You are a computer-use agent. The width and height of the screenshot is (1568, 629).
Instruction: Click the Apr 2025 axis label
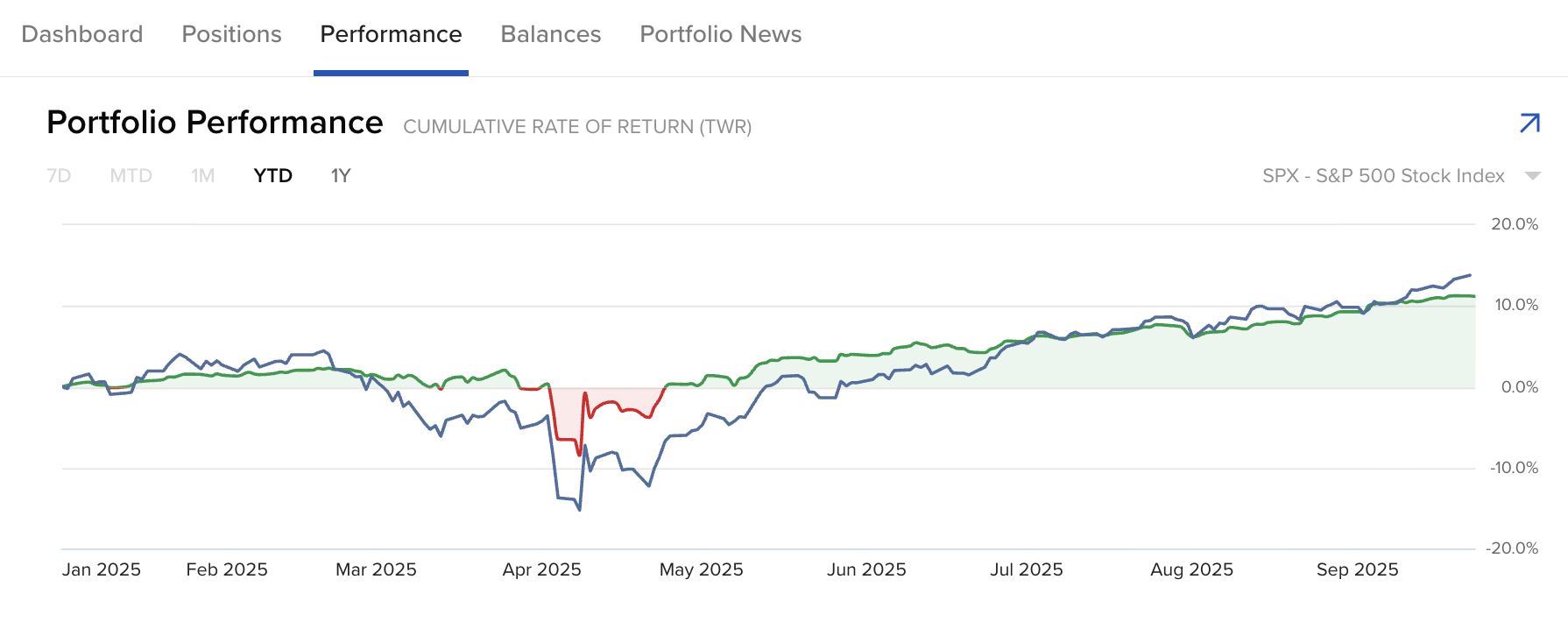(541, 569)
